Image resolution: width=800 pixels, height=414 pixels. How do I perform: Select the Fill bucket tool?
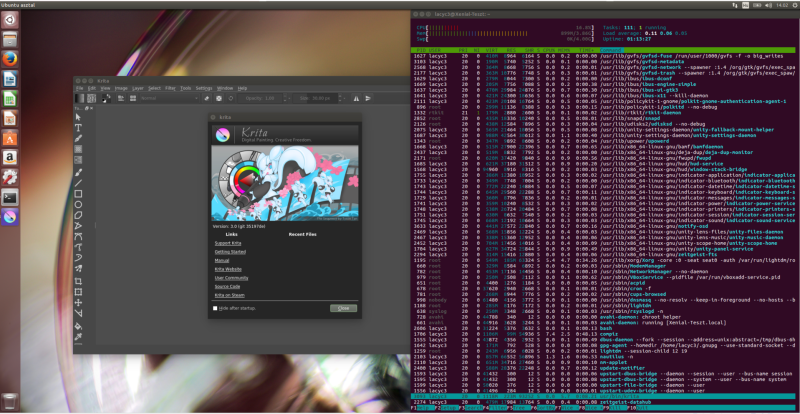[79, 326]
